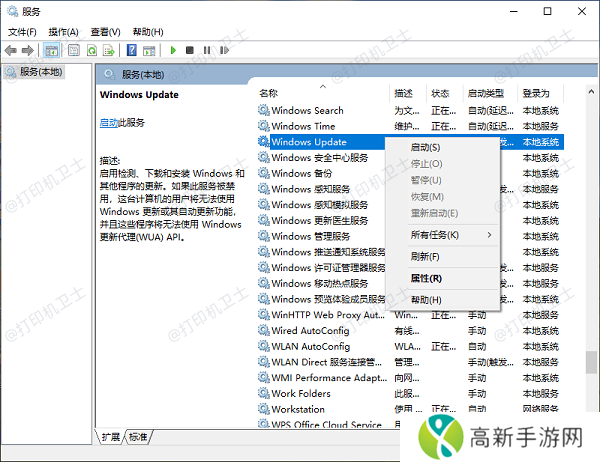Viewport: 600px width, 462px height.
Task: Click the 服务 window title icon
Action: click(12, 11)
